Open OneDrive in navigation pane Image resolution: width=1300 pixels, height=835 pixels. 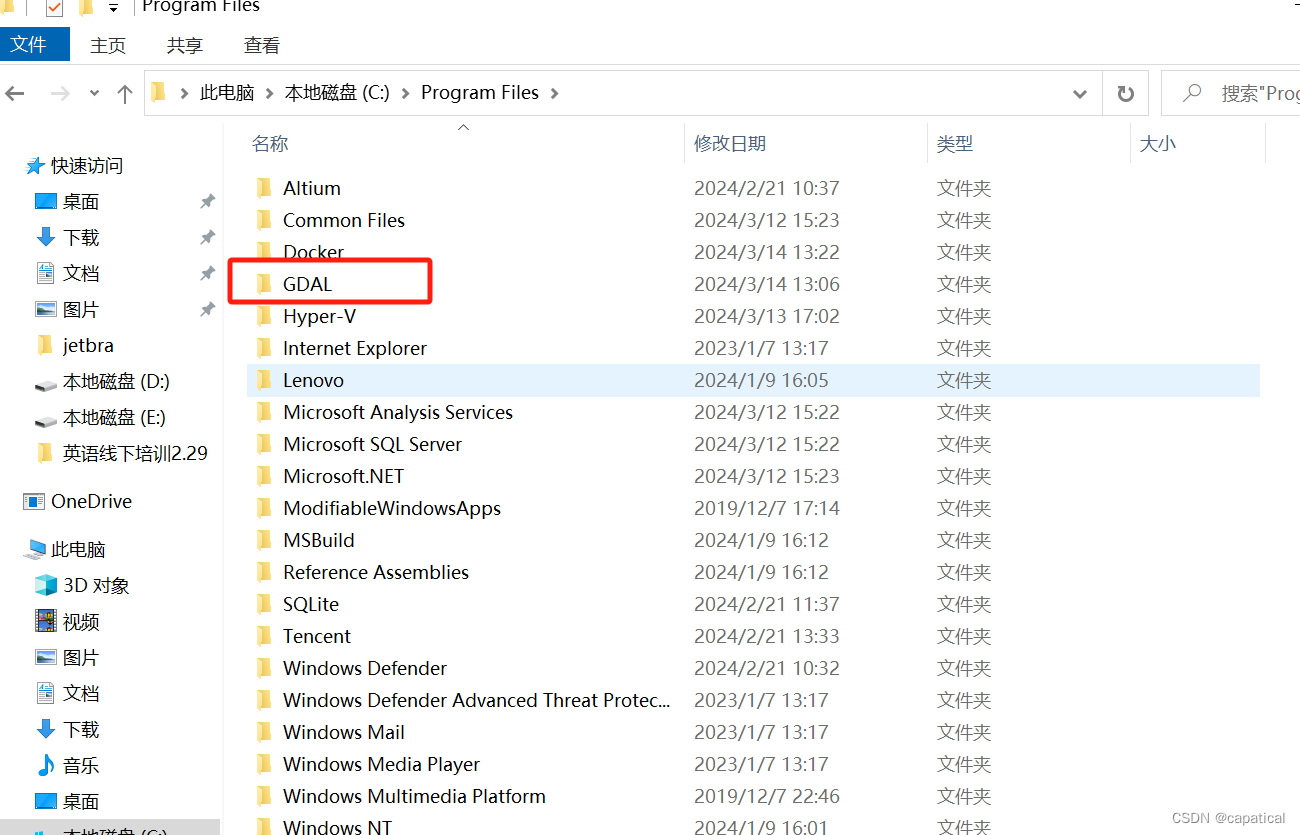click(x=91, y=502)
